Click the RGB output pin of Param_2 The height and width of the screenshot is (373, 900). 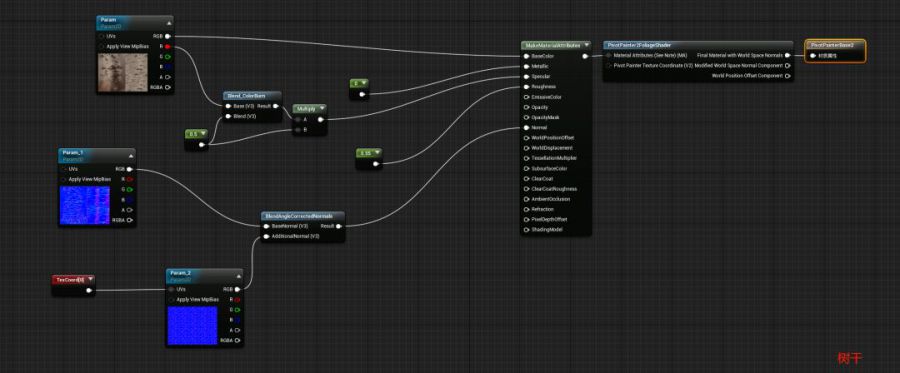pos(237,289)
